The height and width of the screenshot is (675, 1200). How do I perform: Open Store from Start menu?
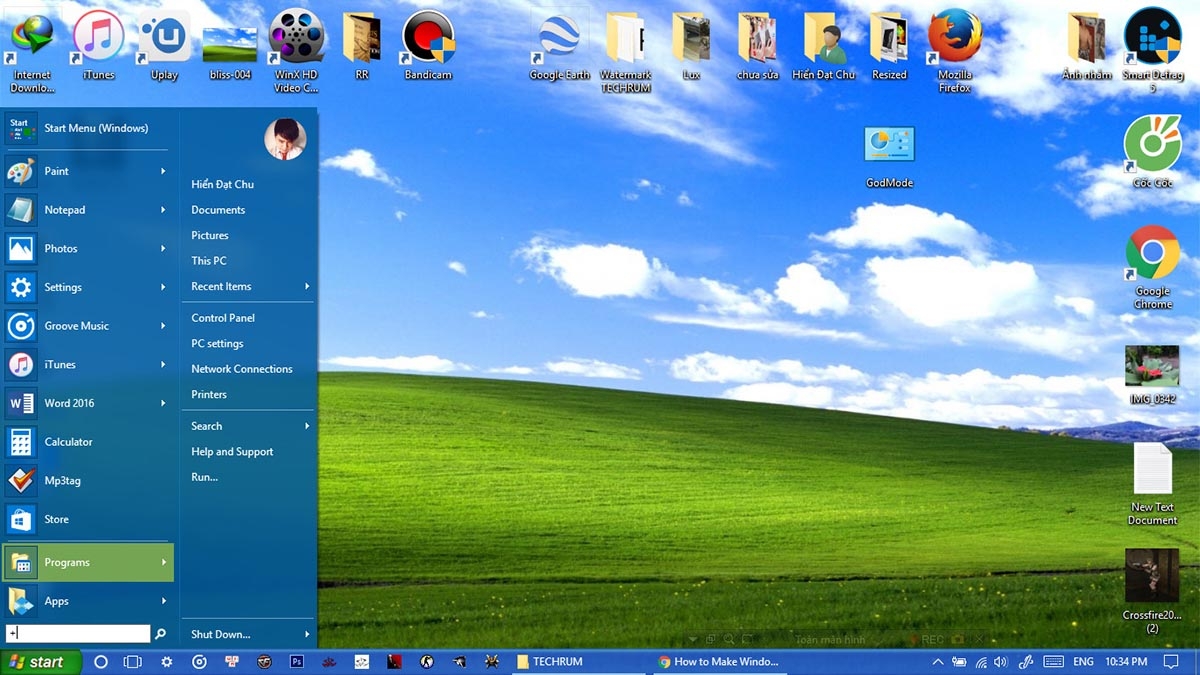point(88,519)
